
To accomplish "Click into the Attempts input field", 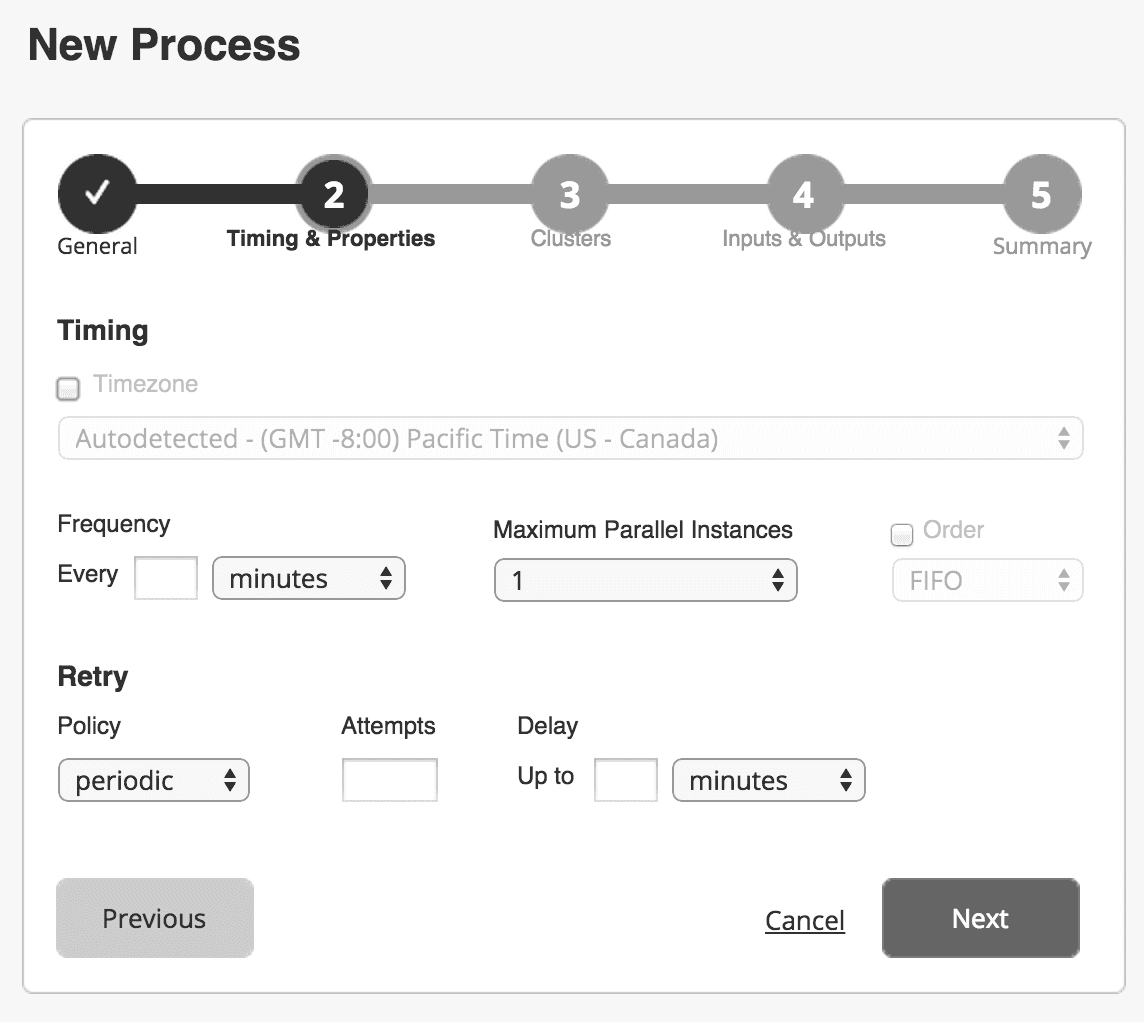I will pos(390,780).
